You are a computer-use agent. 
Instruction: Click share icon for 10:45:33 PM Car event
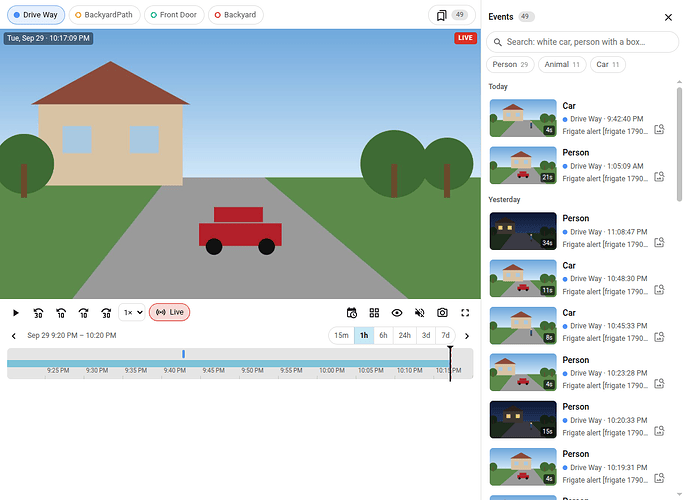coord(660,337)
